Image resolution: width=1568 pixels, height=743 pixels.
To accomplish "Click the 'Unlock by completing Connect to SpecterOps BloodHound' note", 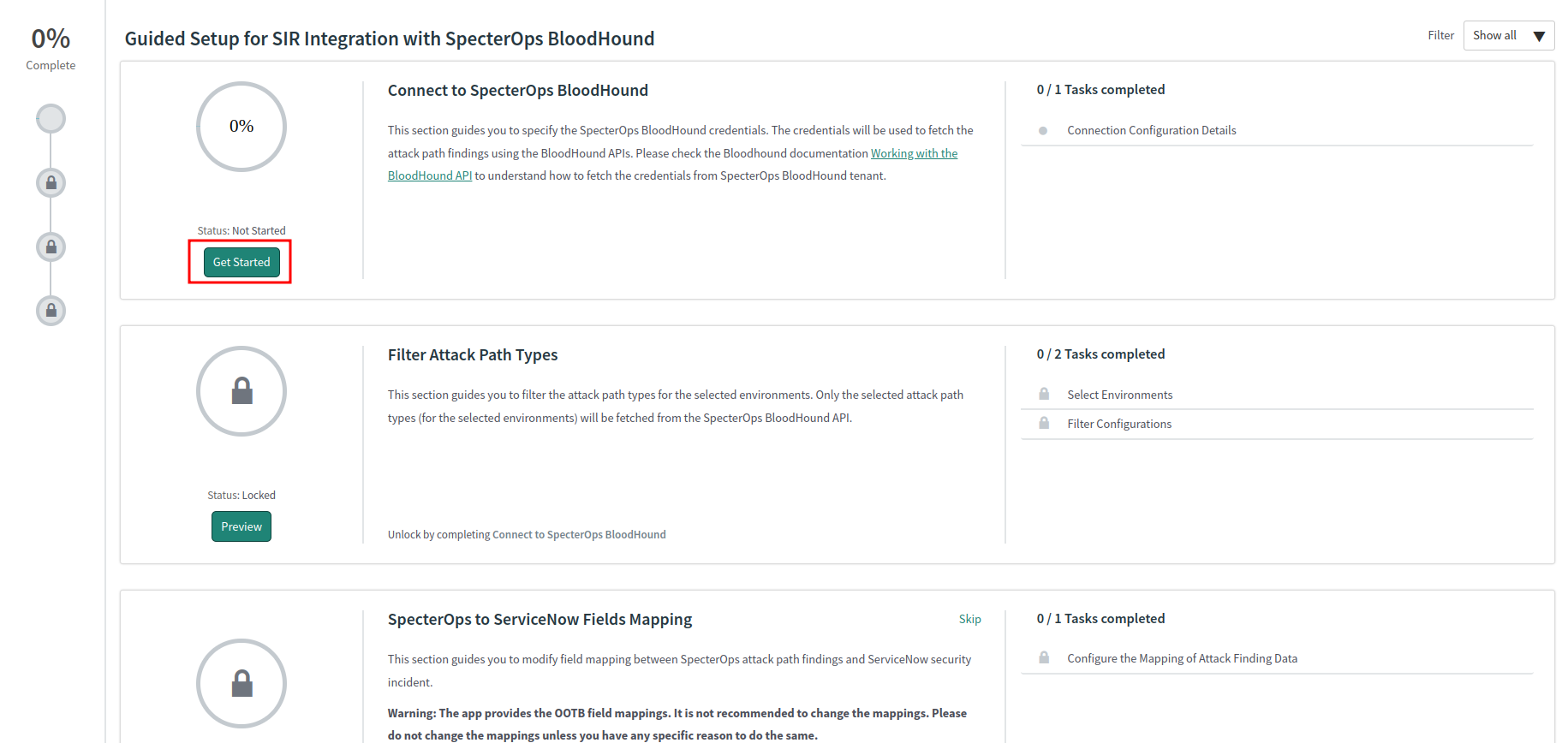I will [527, 535].
